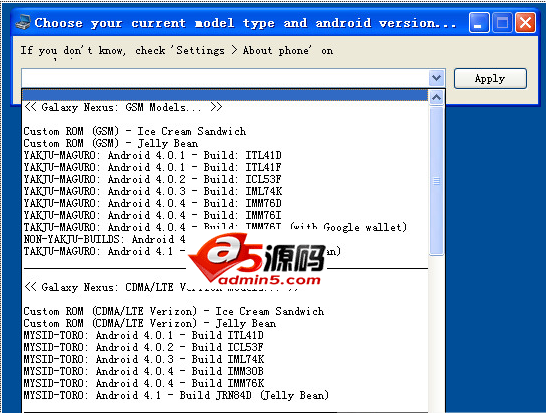Maximize the model chooser window
The width and height of the screenshot is (546, 413).
[x=502, y=23]
